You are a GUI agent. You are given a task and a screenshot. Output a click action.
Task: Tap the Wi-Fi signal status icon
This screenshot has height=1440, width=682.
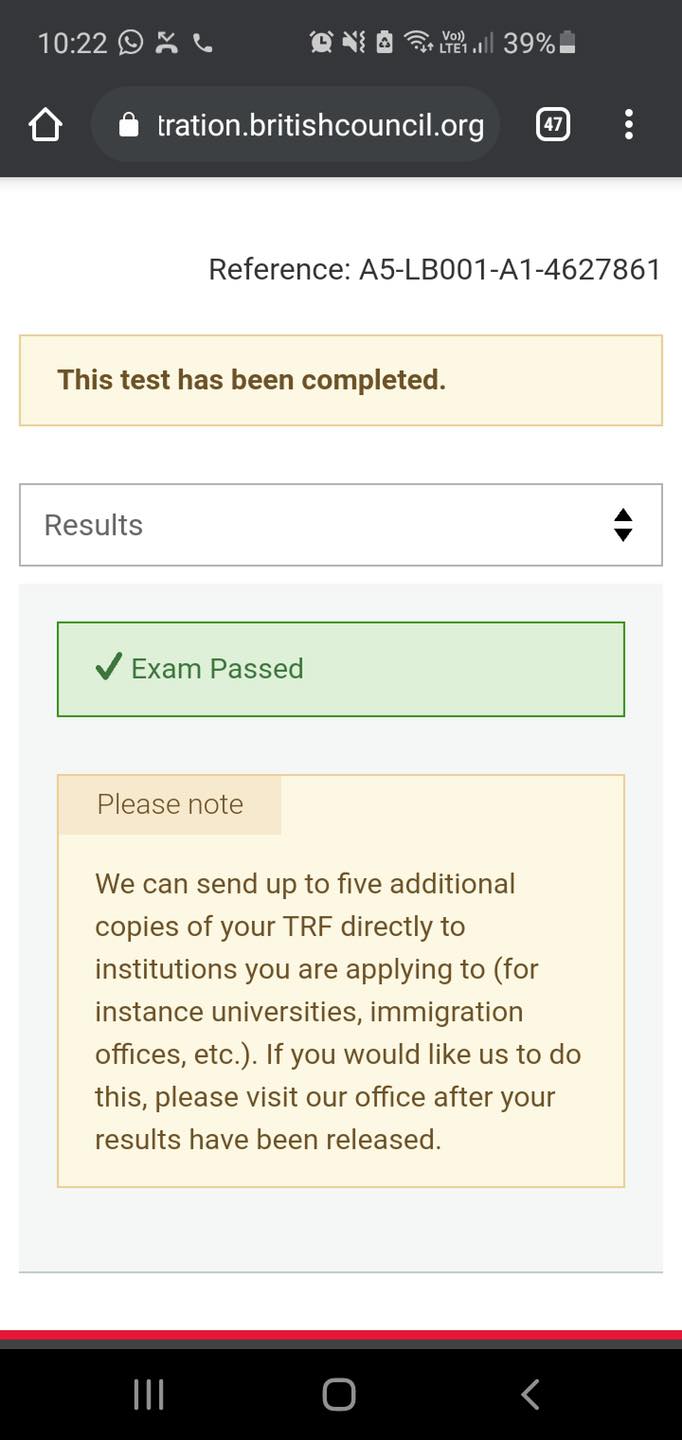click(x=416, y=42)
